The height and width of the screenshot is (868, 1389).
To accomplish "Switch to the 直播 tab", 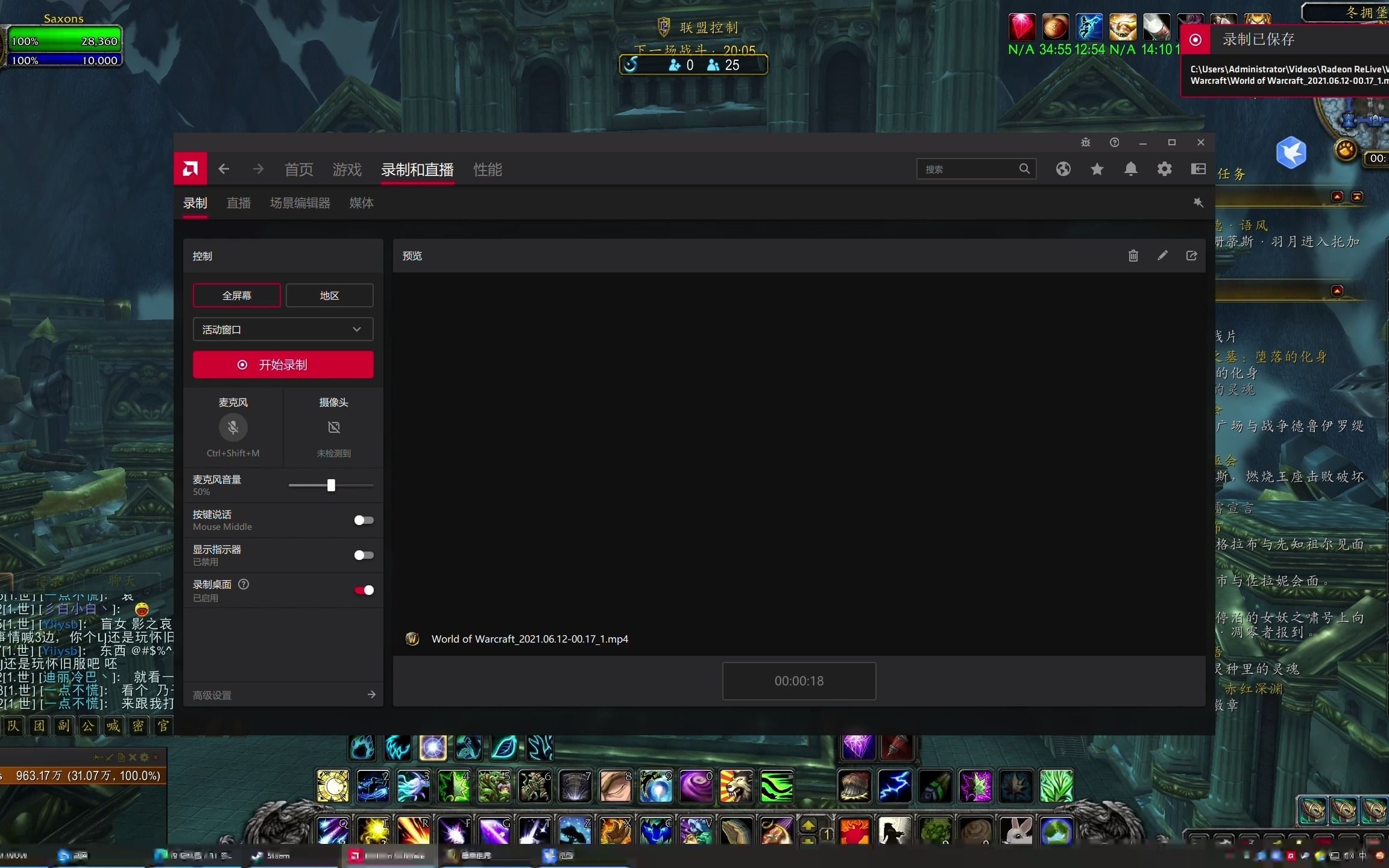I will (x=238, y=203).
